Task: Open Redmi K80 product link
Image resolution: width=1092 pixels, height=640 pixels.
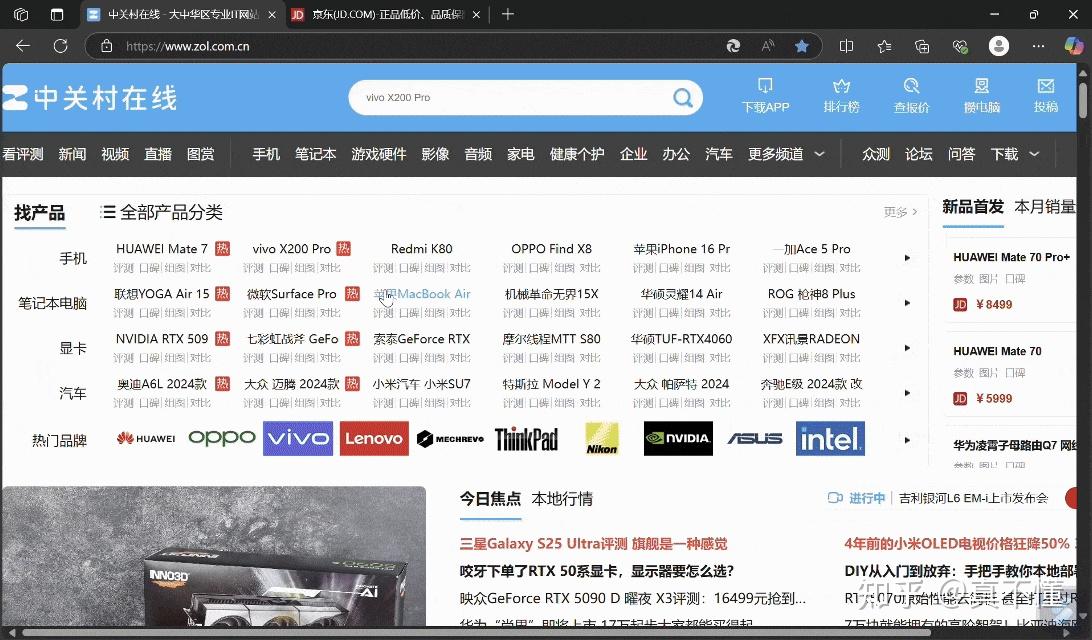Action: tap(421, 249)
